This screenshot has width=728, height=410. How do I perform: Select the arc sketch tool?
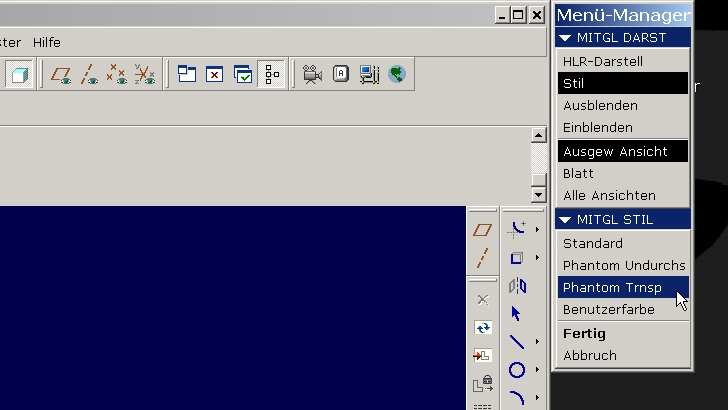517,398
